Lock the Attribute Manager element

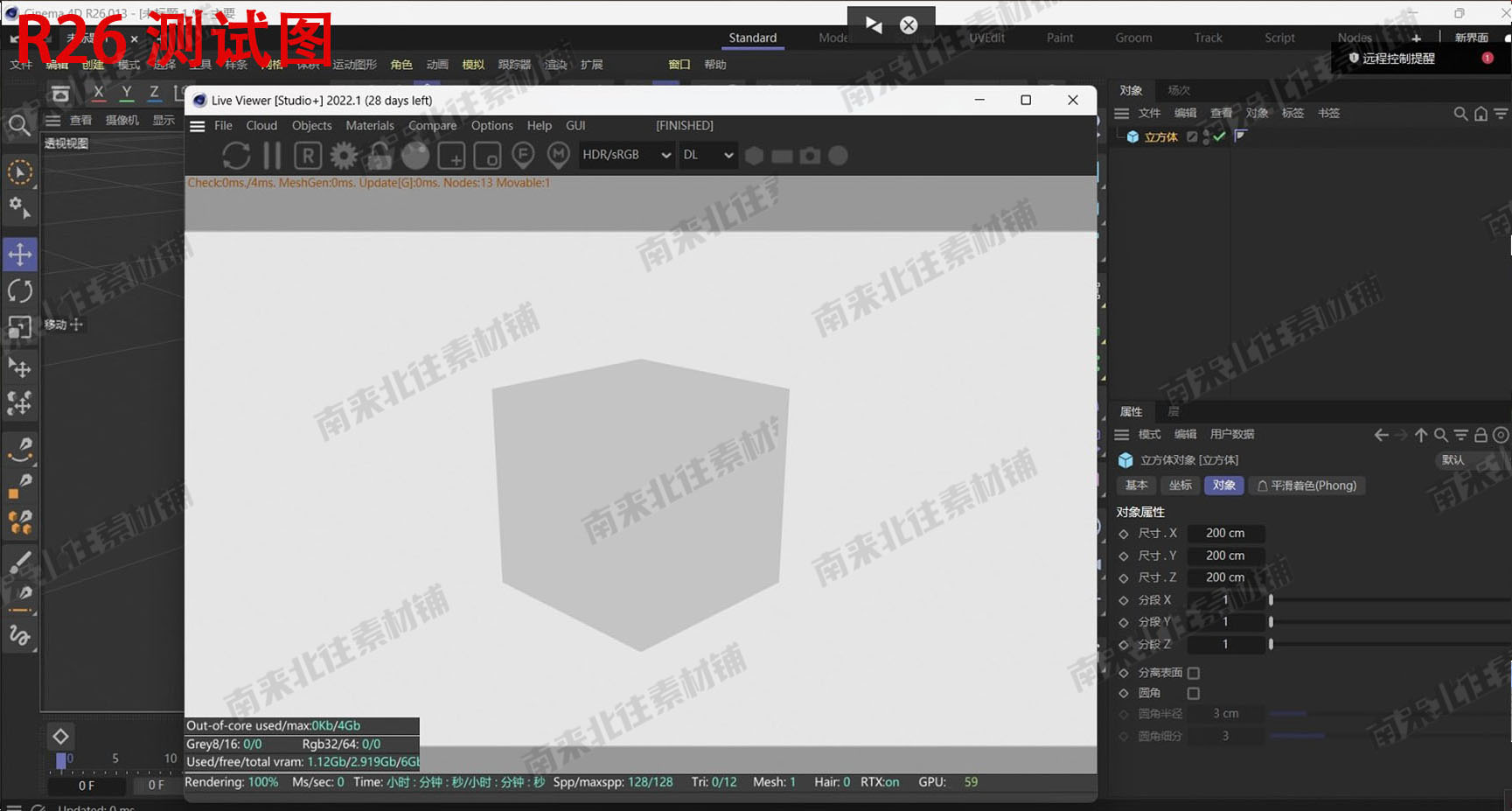point(1481,435)
